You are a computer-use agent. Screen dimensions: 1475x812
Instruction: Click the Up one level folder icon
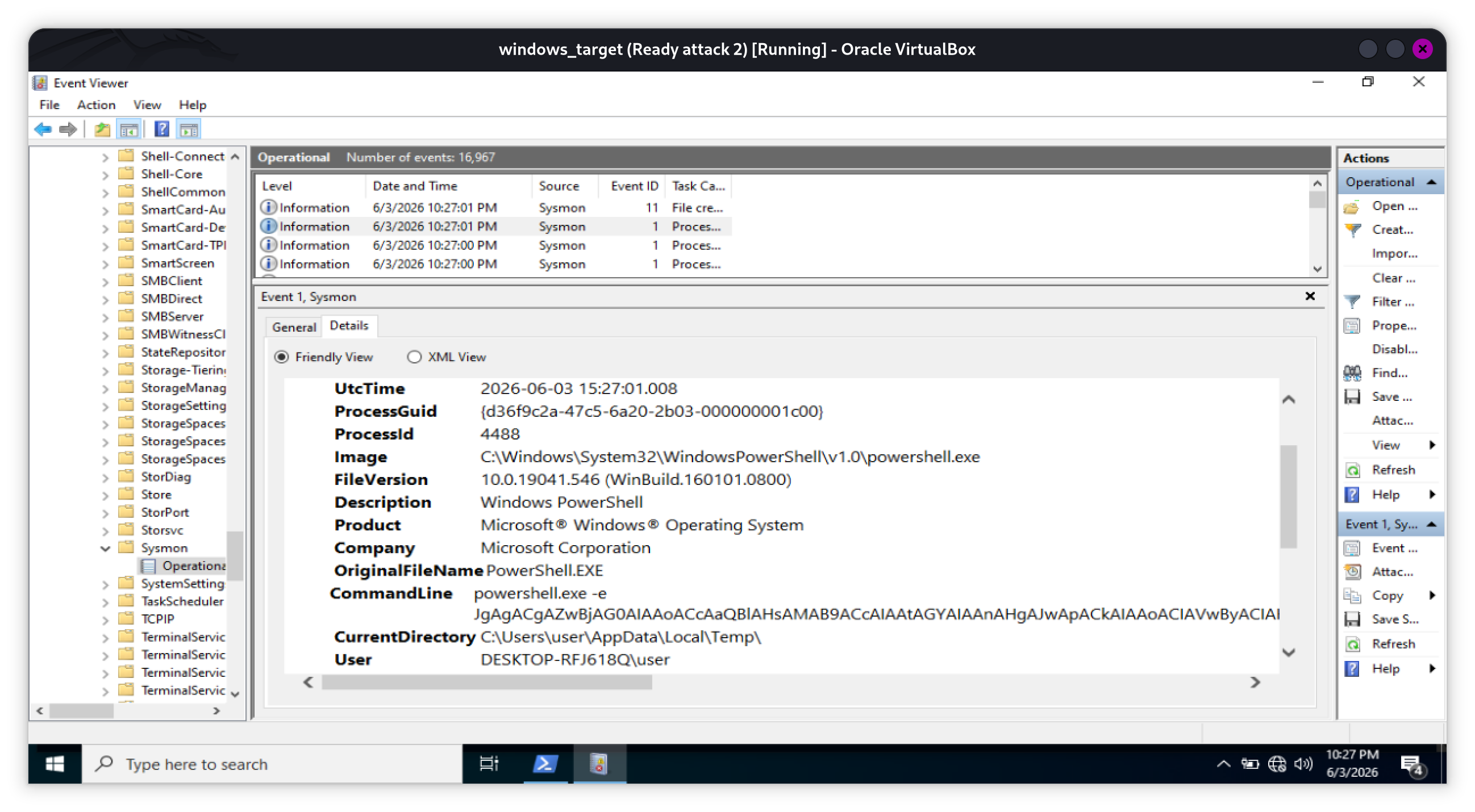[x=102, y=129]
